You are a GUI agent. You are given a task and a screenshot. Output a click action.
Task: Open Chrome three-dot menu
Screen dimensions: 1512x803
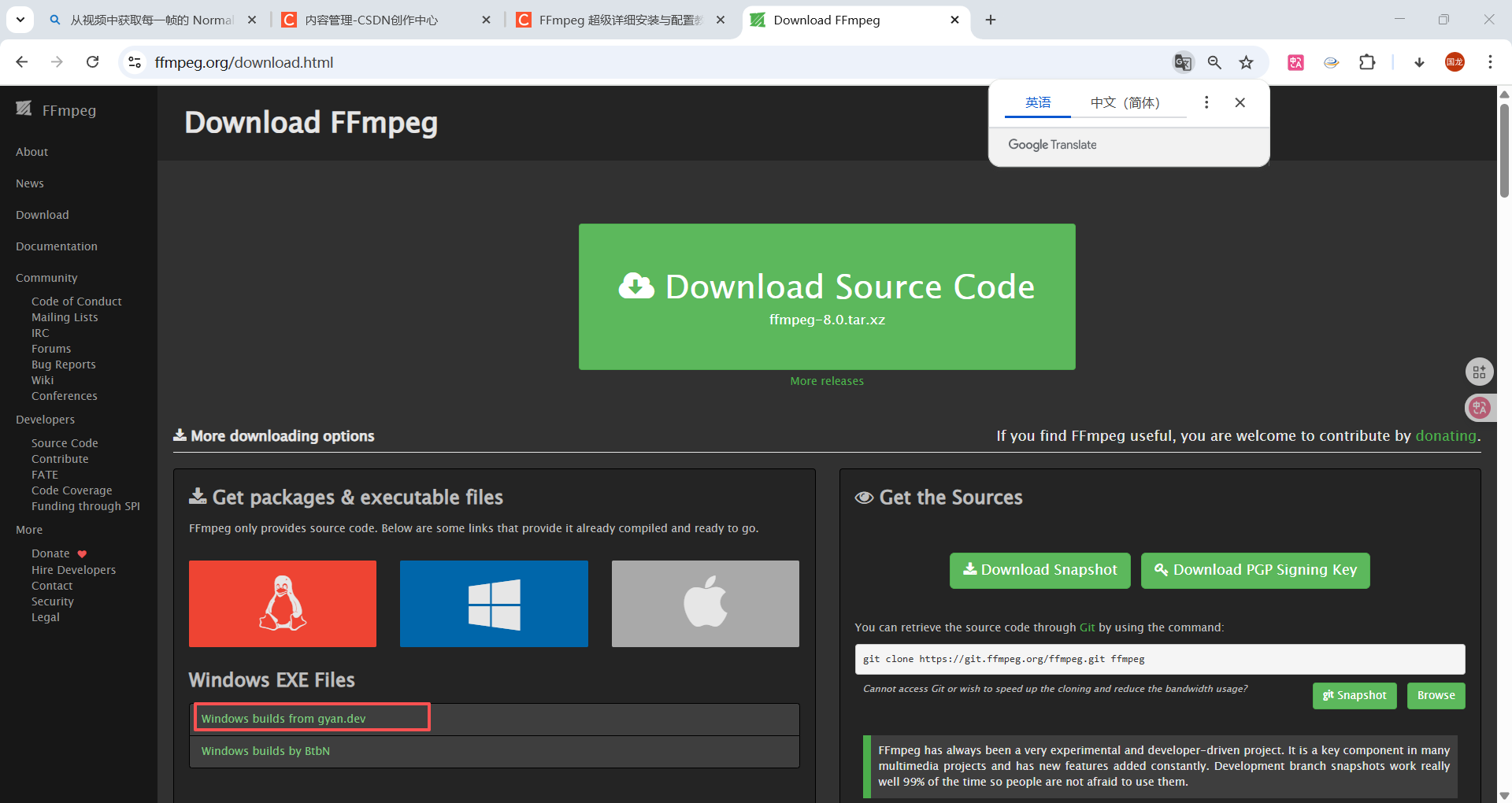coord(1490,62)
